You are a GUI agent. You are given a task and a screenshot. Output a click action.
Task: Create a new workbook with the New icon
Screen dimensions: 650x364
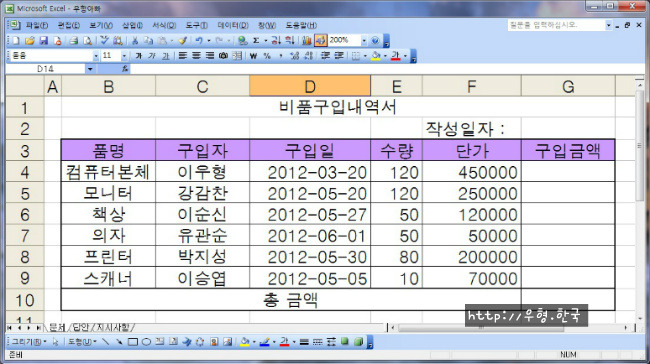tap(16, 41)
